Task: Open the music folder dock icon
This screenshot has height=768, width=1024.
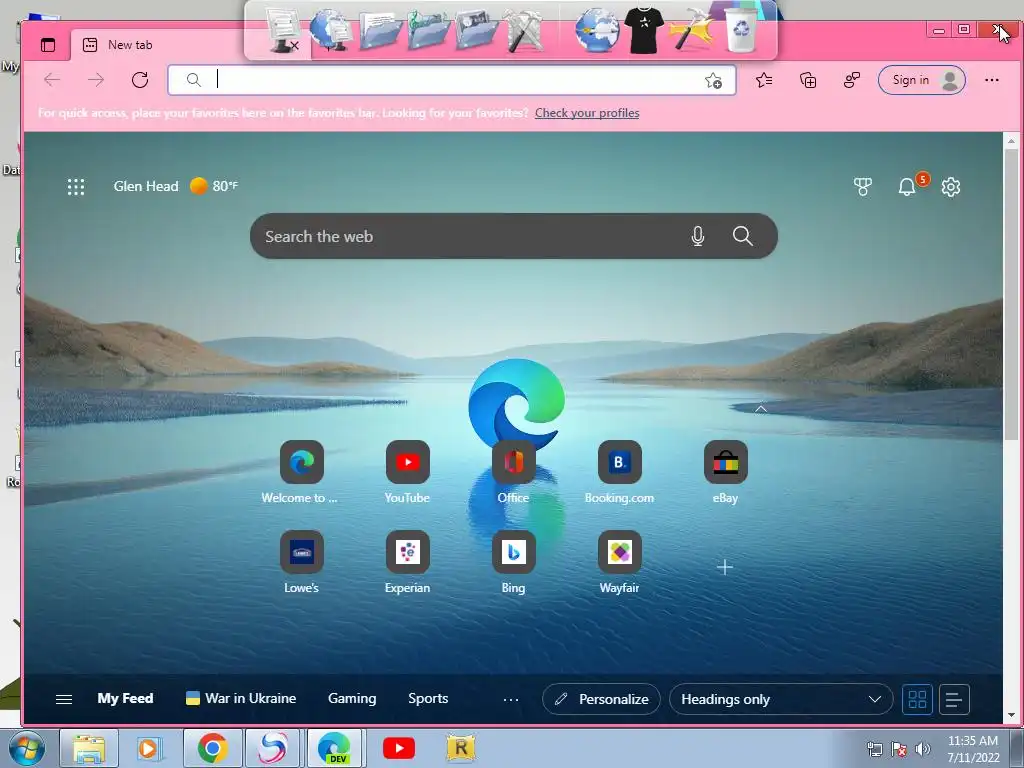Action: (x=428, y=30)
